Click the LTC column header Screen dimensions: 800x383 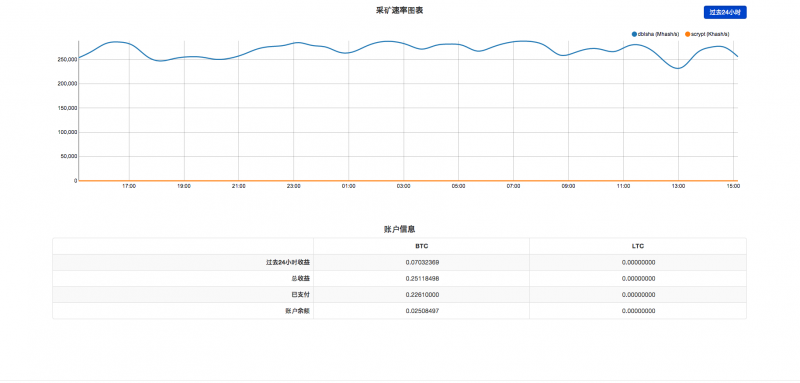tap(638, 246)
